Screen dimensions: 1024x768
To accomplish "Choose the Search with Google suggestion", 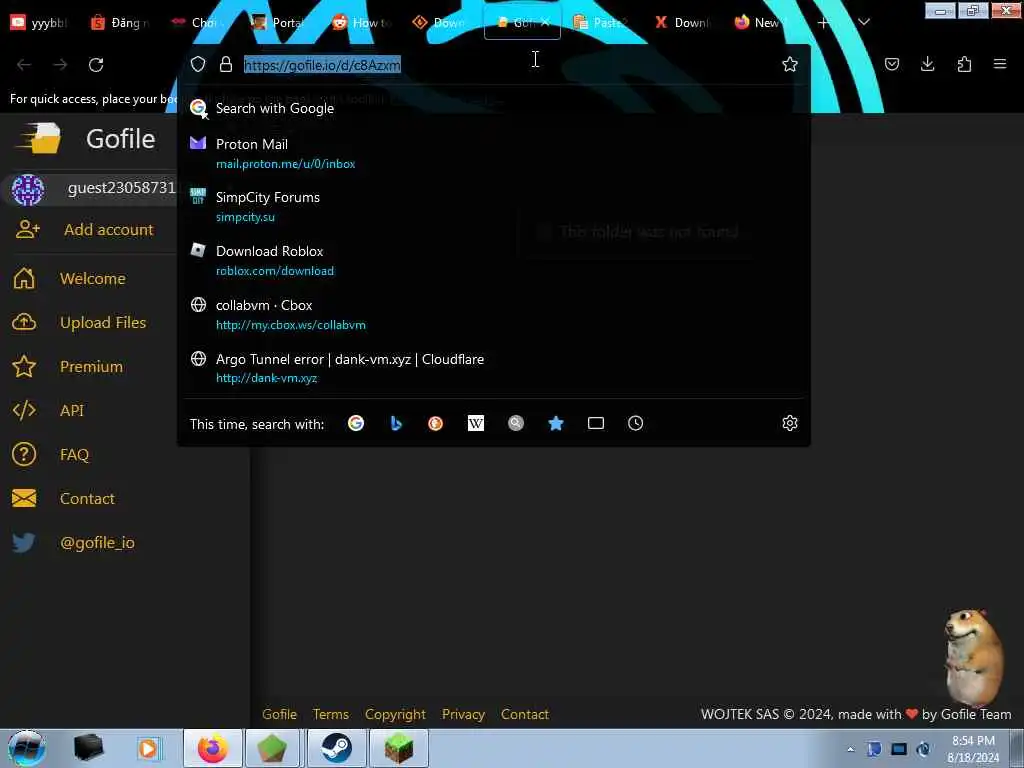I will (x=494, y=108).
